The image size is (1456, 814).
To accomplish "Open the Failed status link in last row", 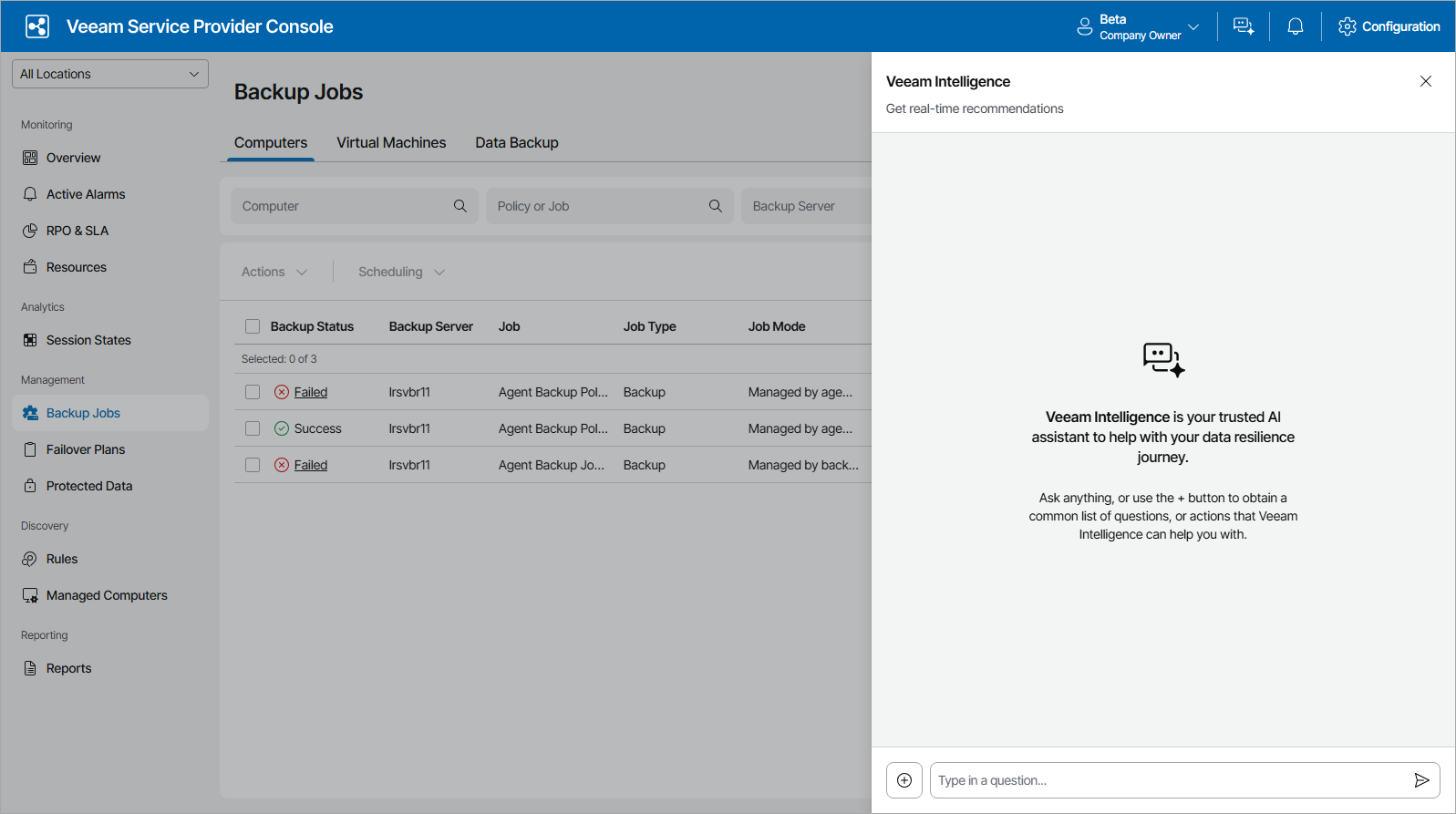I will (310, 465).
